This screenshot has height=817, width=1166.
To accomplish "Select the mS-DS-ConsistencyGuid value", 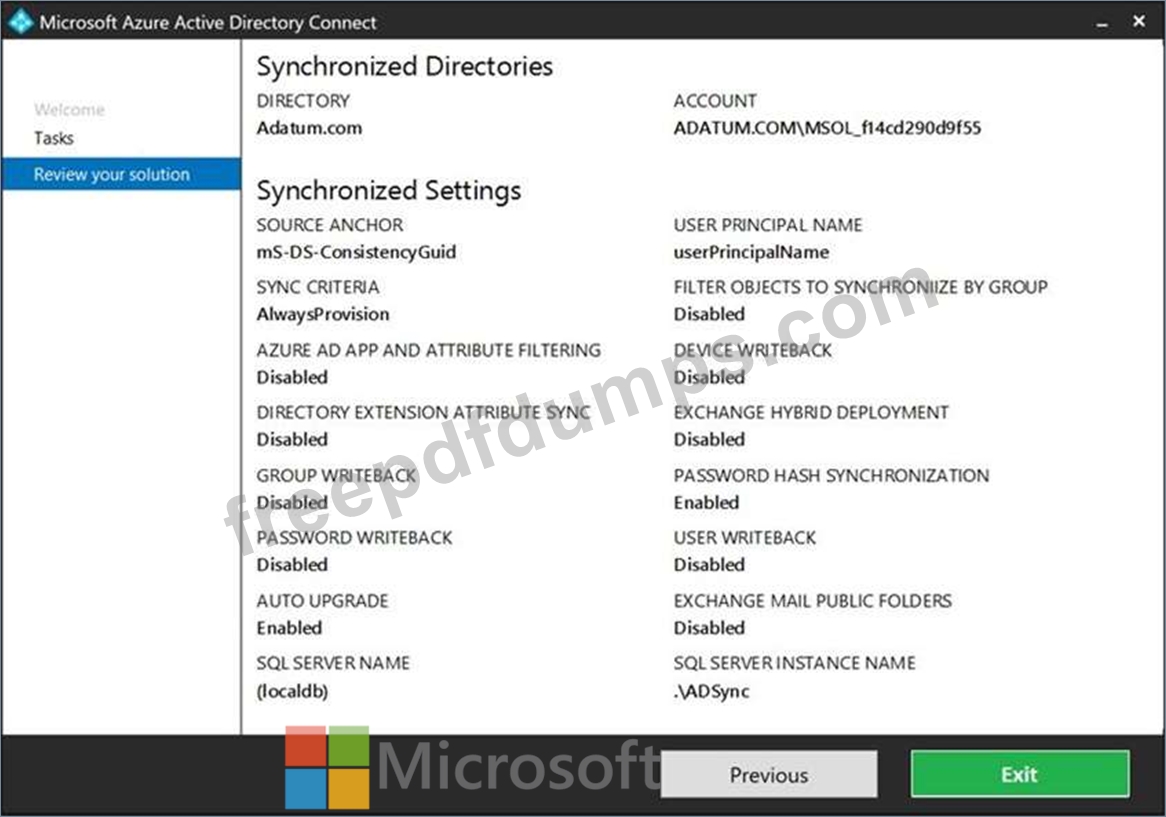I will point(356,253).
